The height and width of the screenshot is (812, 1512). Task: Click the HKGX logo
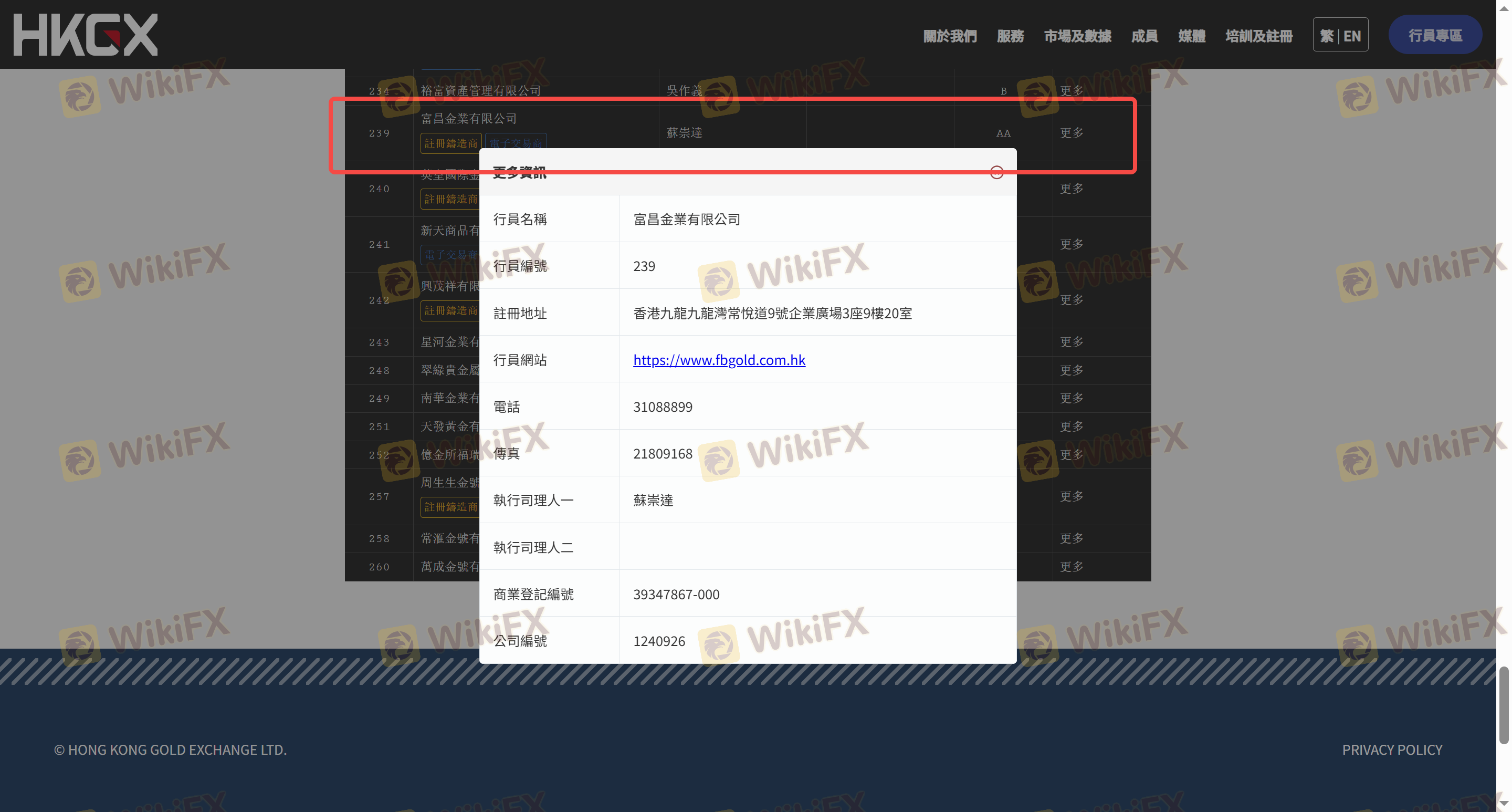(x=86, y=35)
